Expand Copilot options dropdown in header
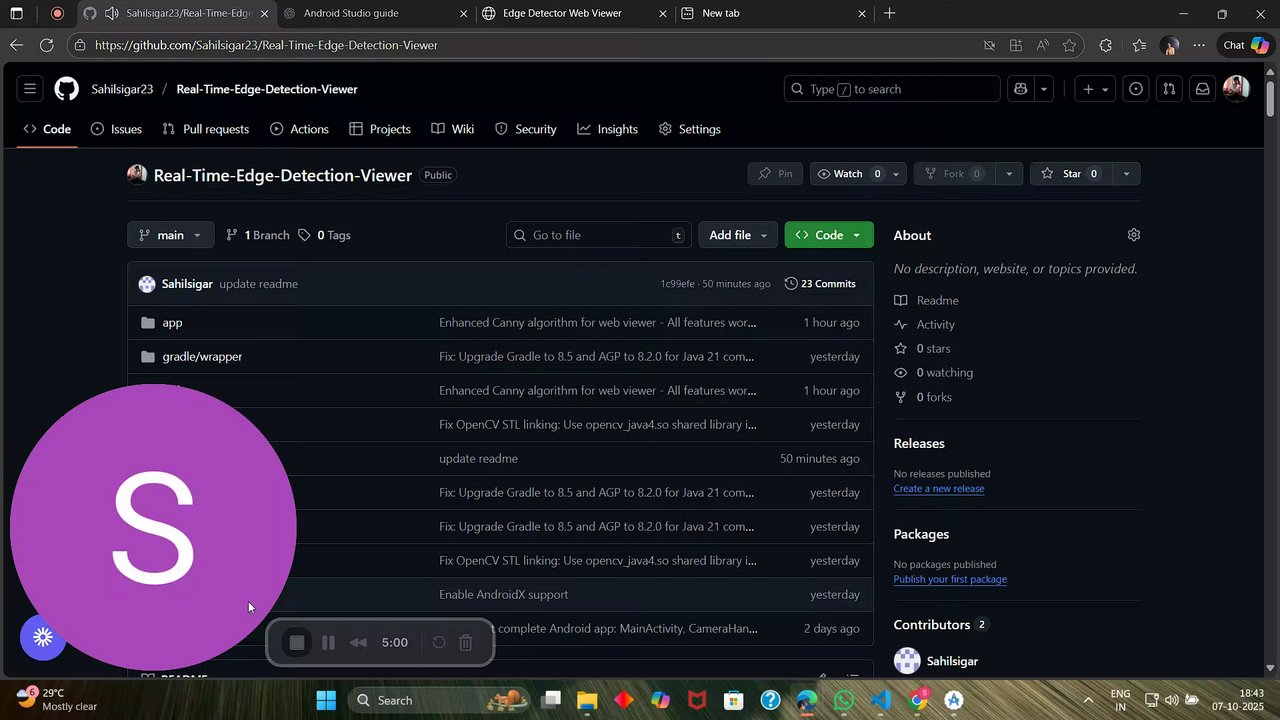Screen dimensions: 1280x720 click(x=1044, y=89)
